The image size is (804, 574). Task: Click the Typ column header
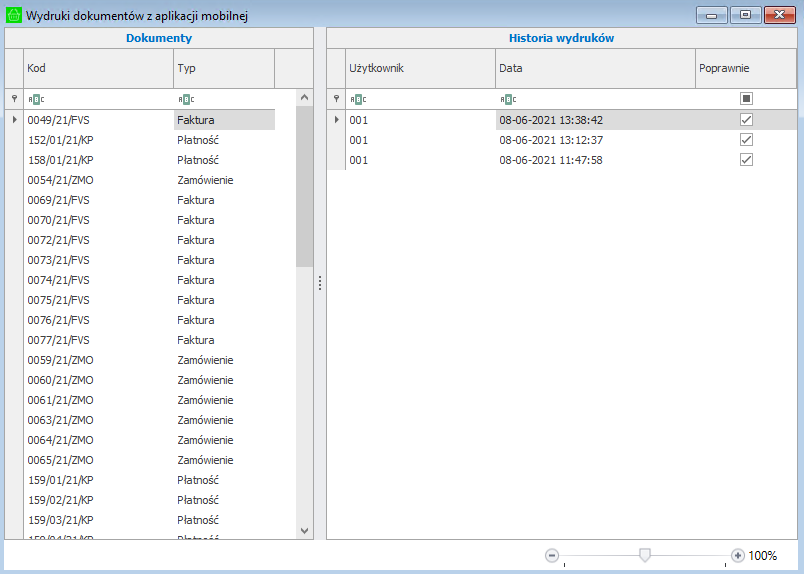click(223, 69)
